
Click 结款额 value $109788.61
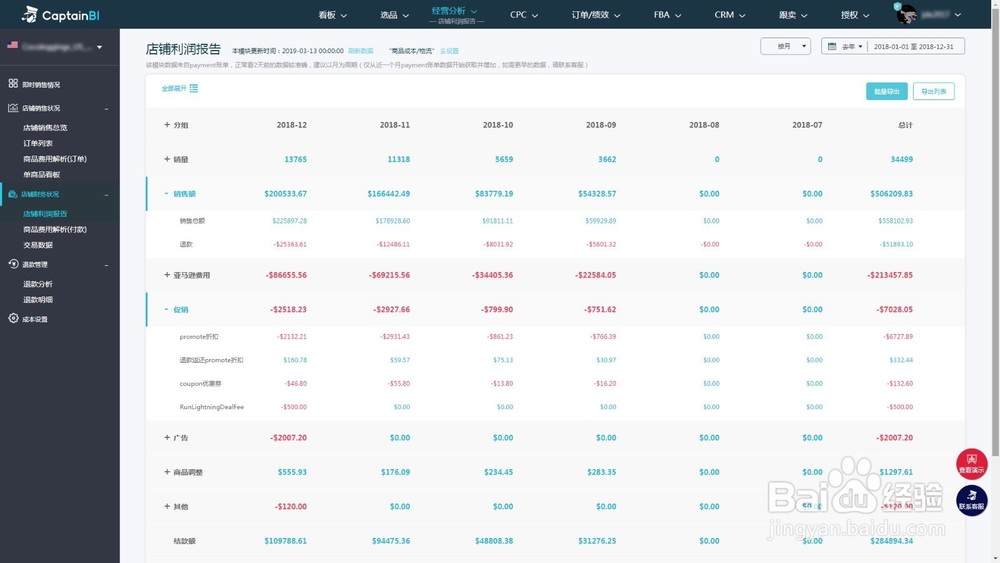coord(285,541)
